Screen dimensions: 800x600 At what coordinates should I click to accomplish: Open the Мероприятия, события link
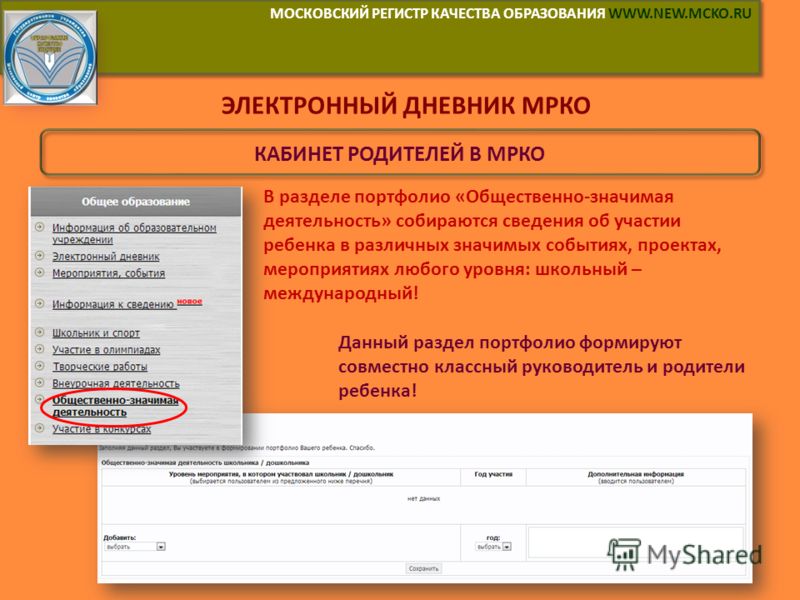[x=109, y=273]
